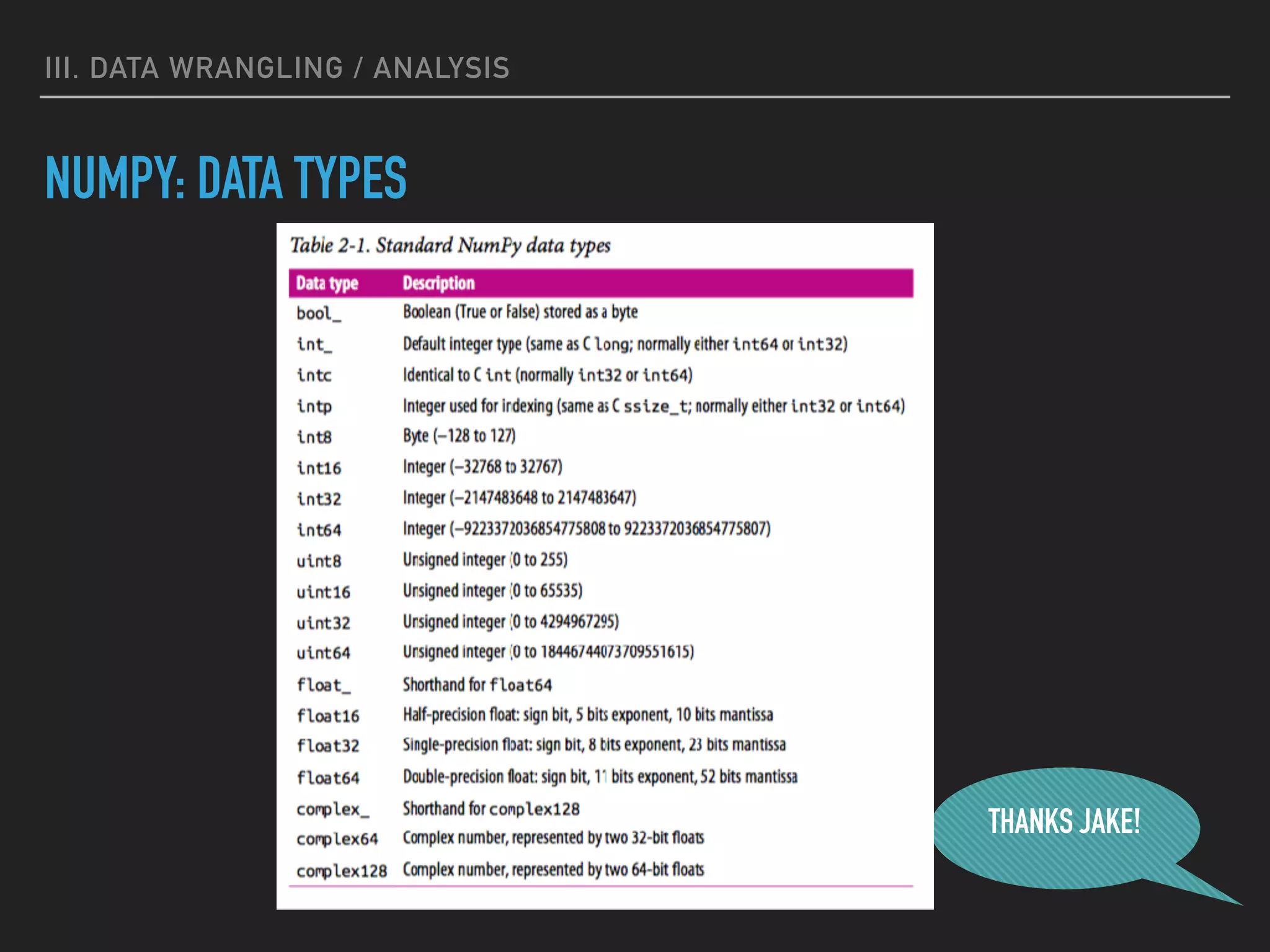Click the 'Description' column header
The image size is (1270, 952).
point(438,283)
